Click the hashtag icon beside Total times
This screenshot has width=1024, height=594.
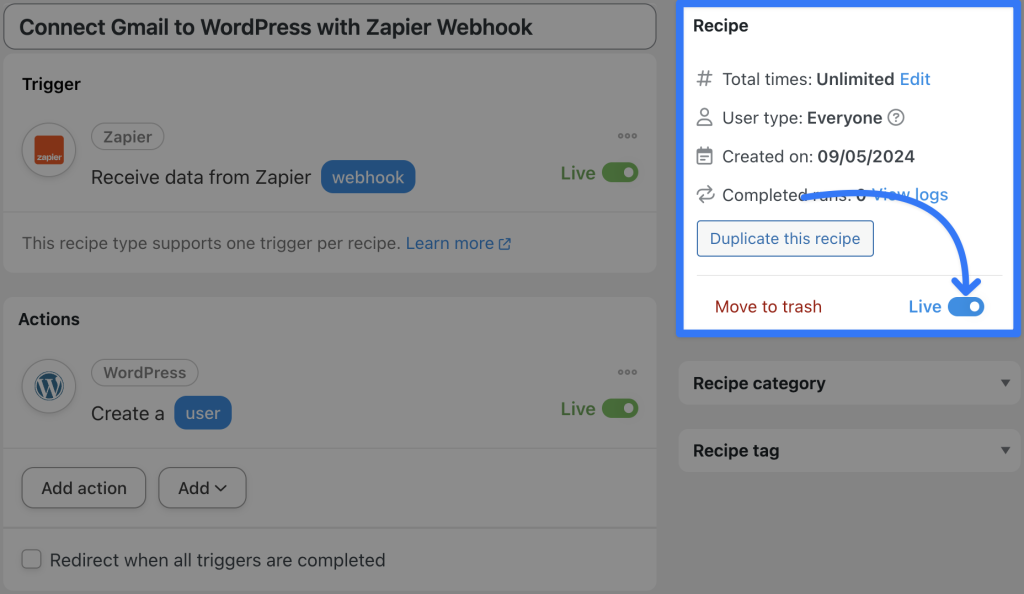(x=703, y=79)
